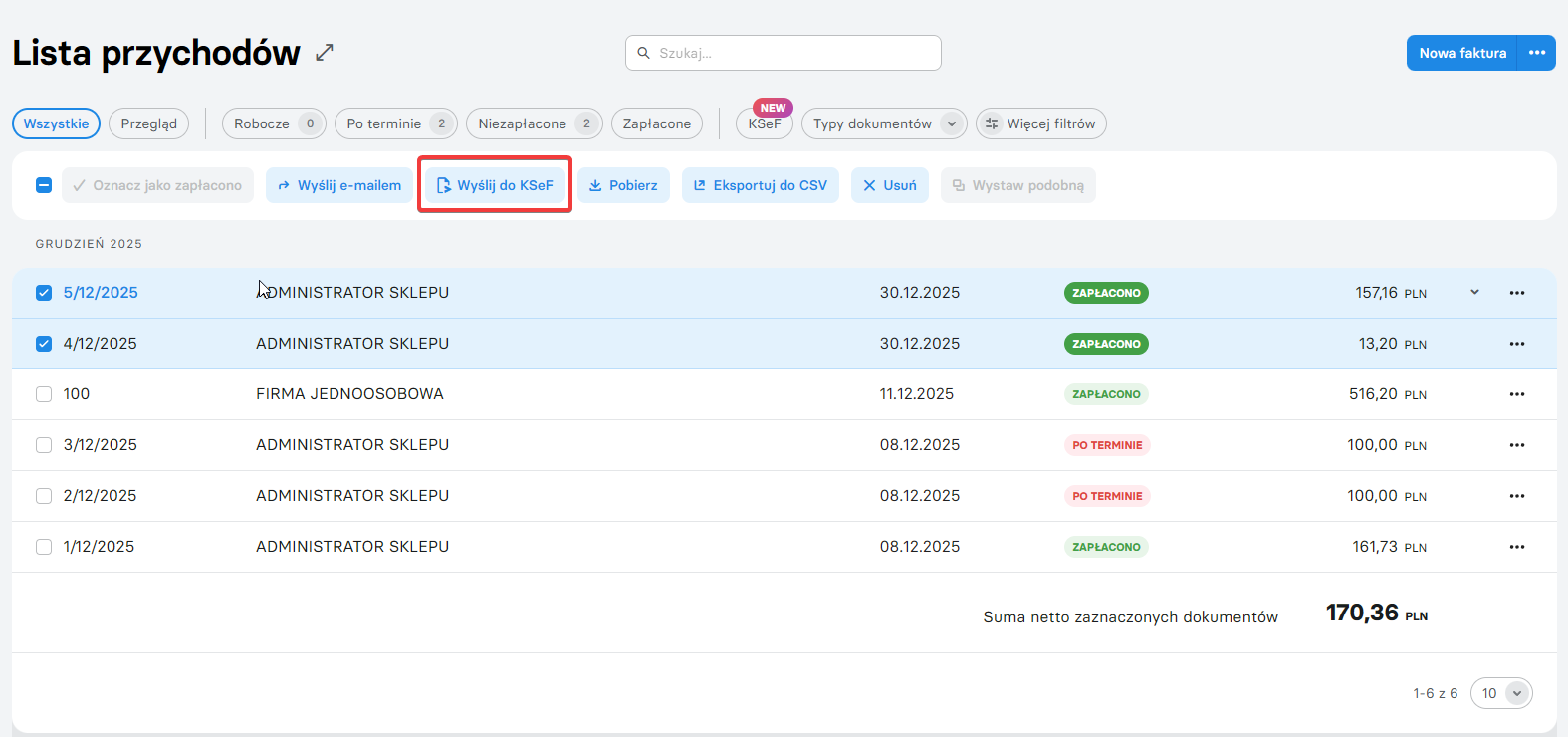This screenshot has height=737, width=1568.
Task: Export selected documents with Eksportuj do CSV
Action: 760,185
